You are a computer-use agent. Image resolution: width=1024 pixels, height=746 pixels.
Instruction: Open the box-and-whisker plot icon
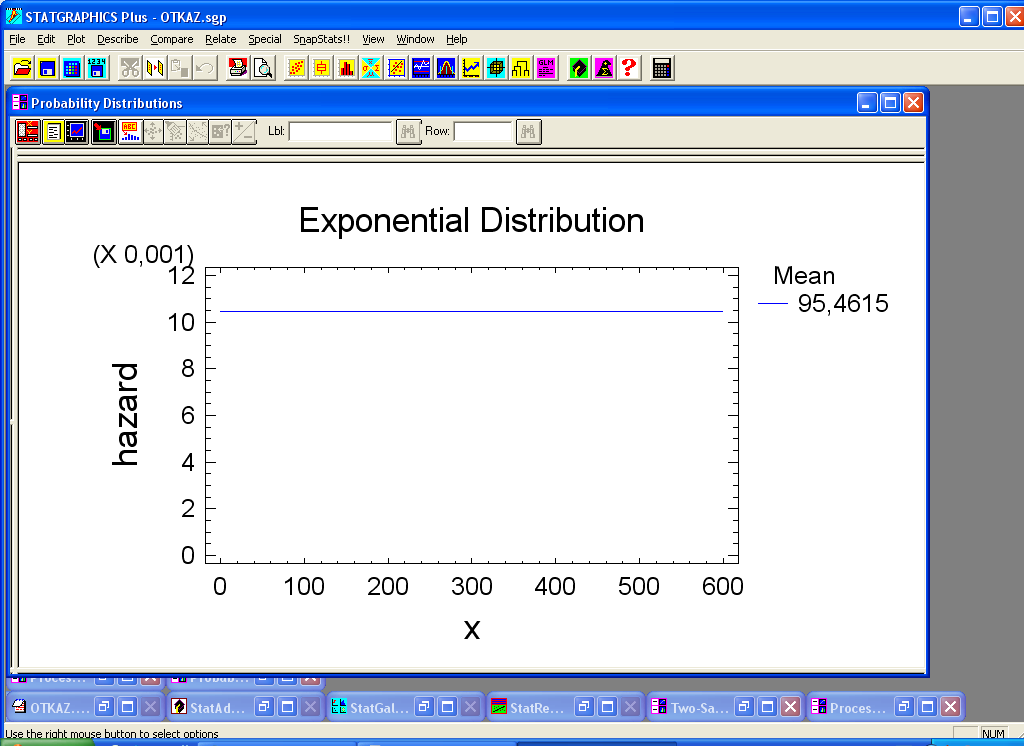pos(321,68)
